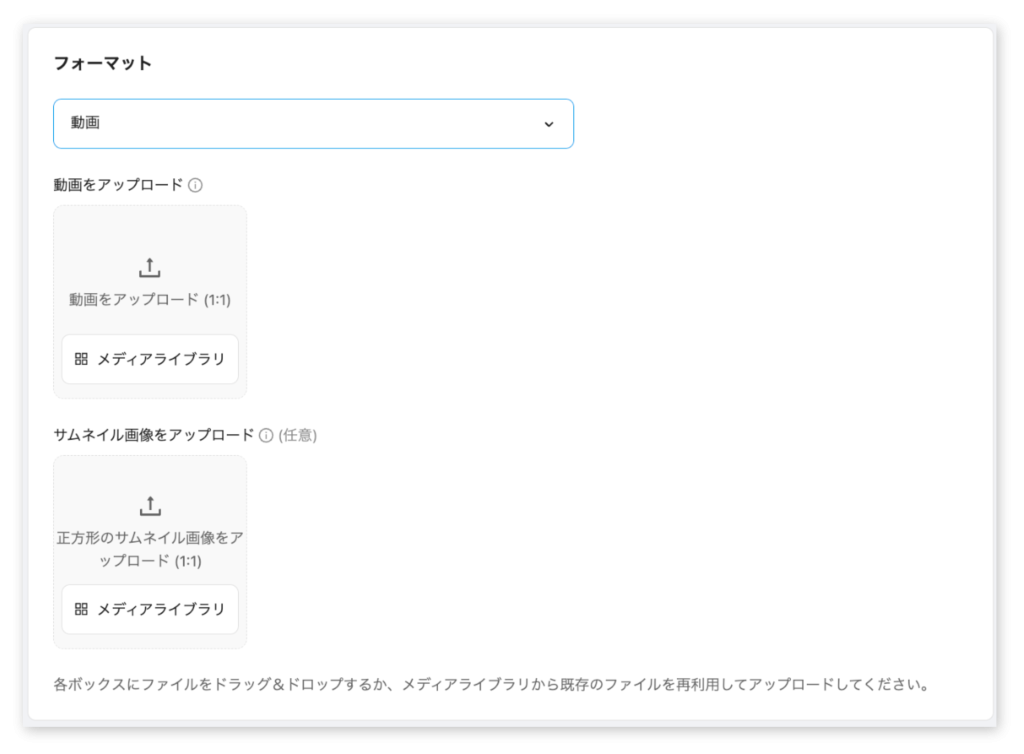The width and height of the screenshot is (1024, 754).
Task: Click 正方形のサムネイル画像をアップロード text in drop zone
Action: click(x=150, y=549)
